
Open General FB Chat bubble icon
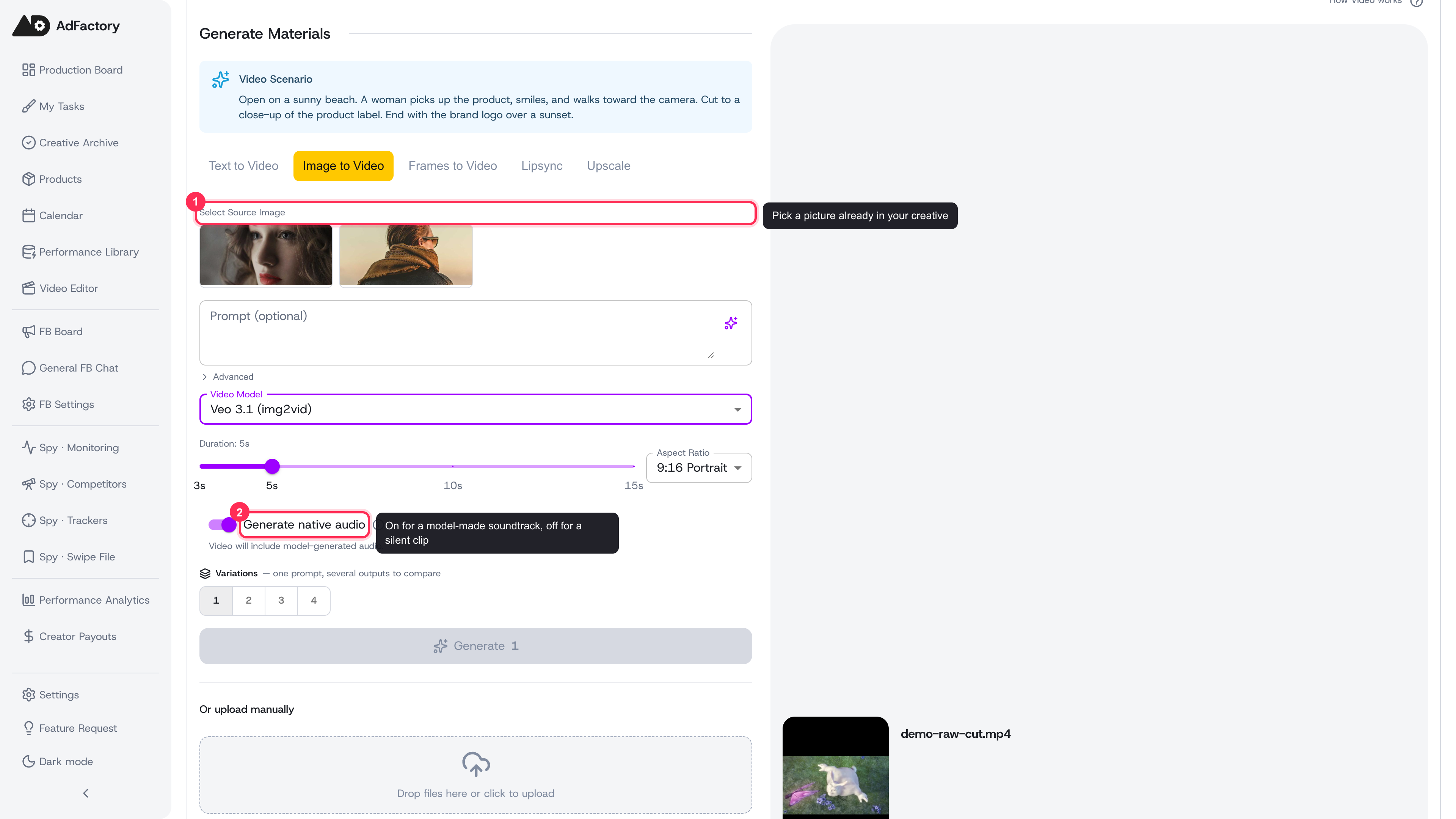tap(28, 368)
